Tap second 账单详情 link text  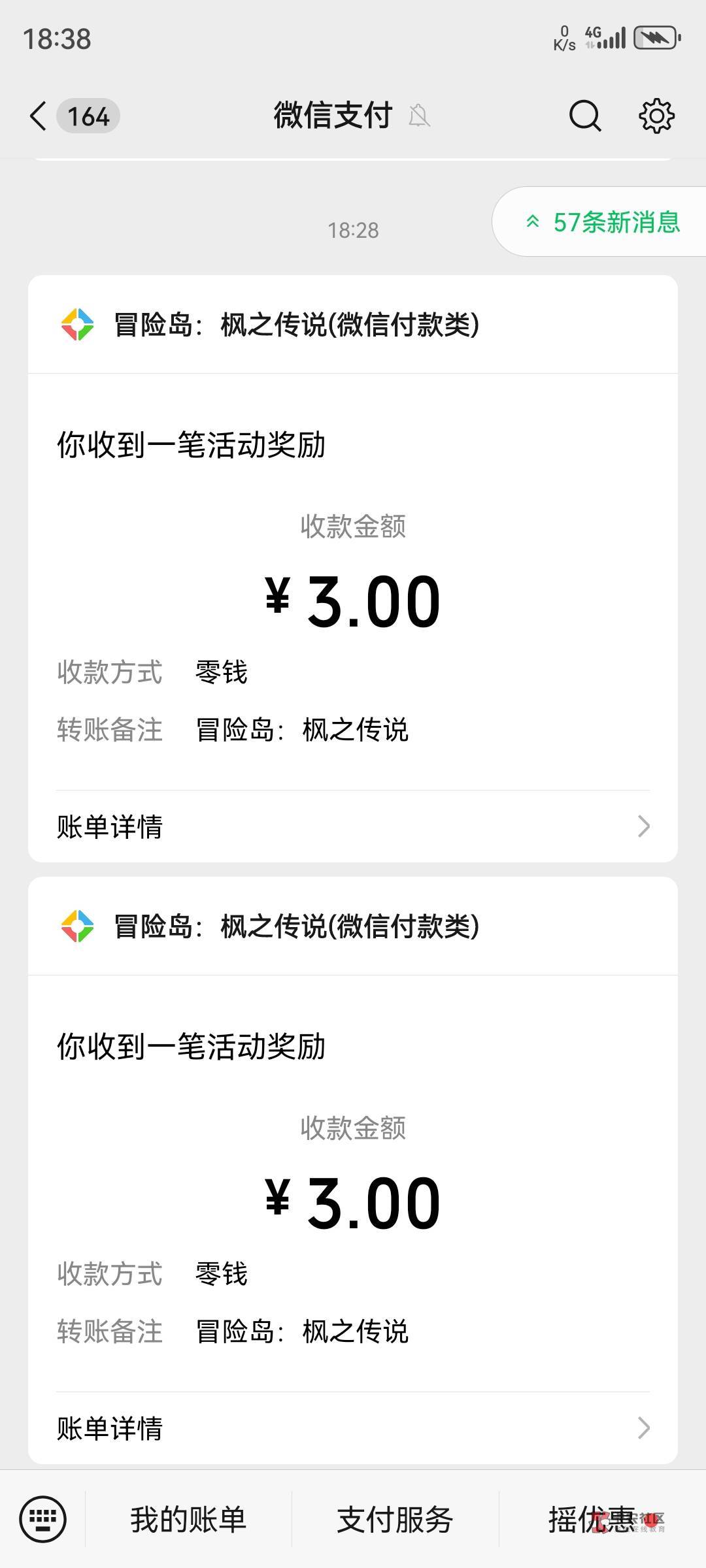click(x=110, y=1428)
